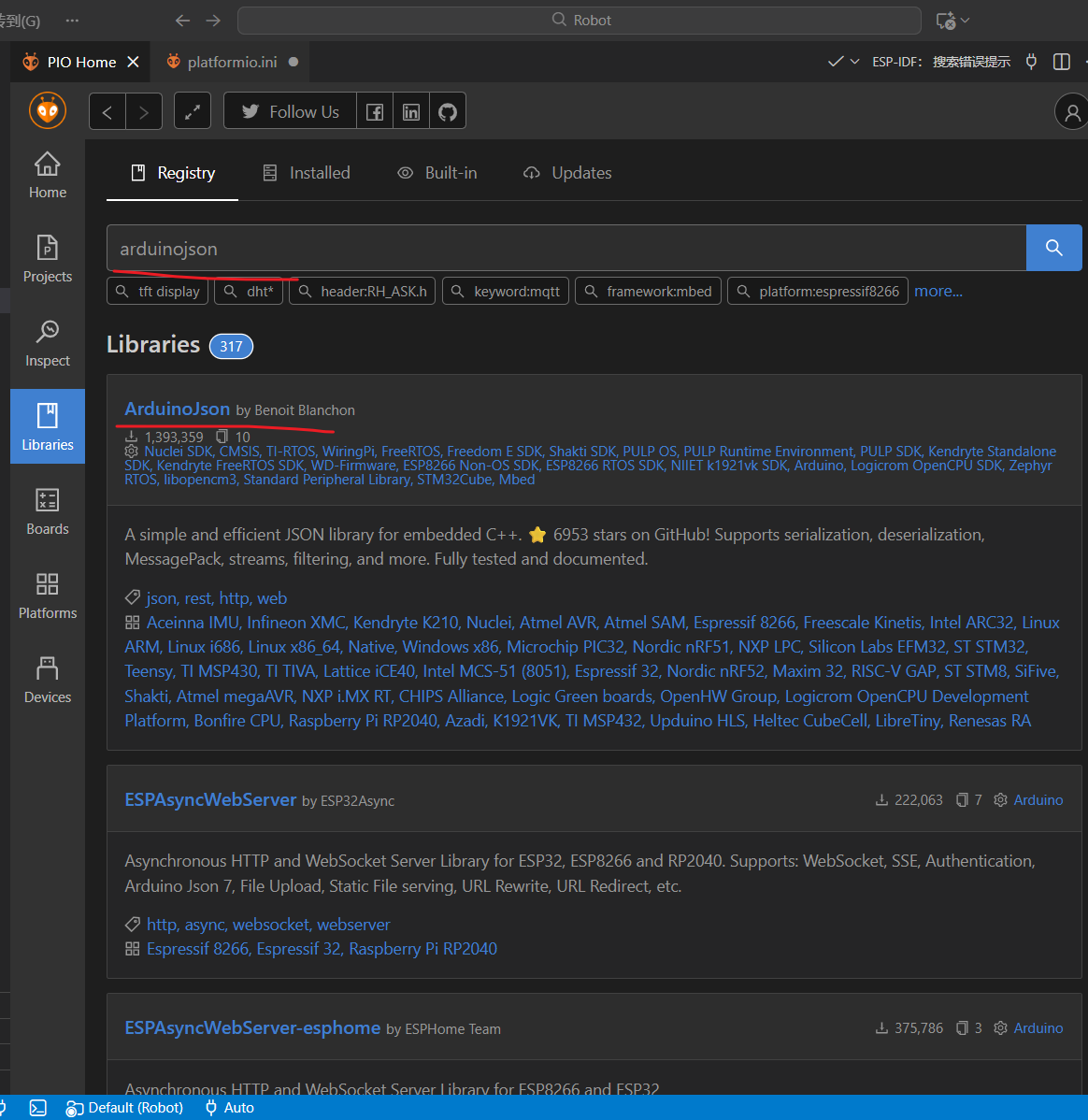This screenshot has height=1120, width=1088.
Task: Open the Platforms sidebar item
Action: [x=47, y=596]
